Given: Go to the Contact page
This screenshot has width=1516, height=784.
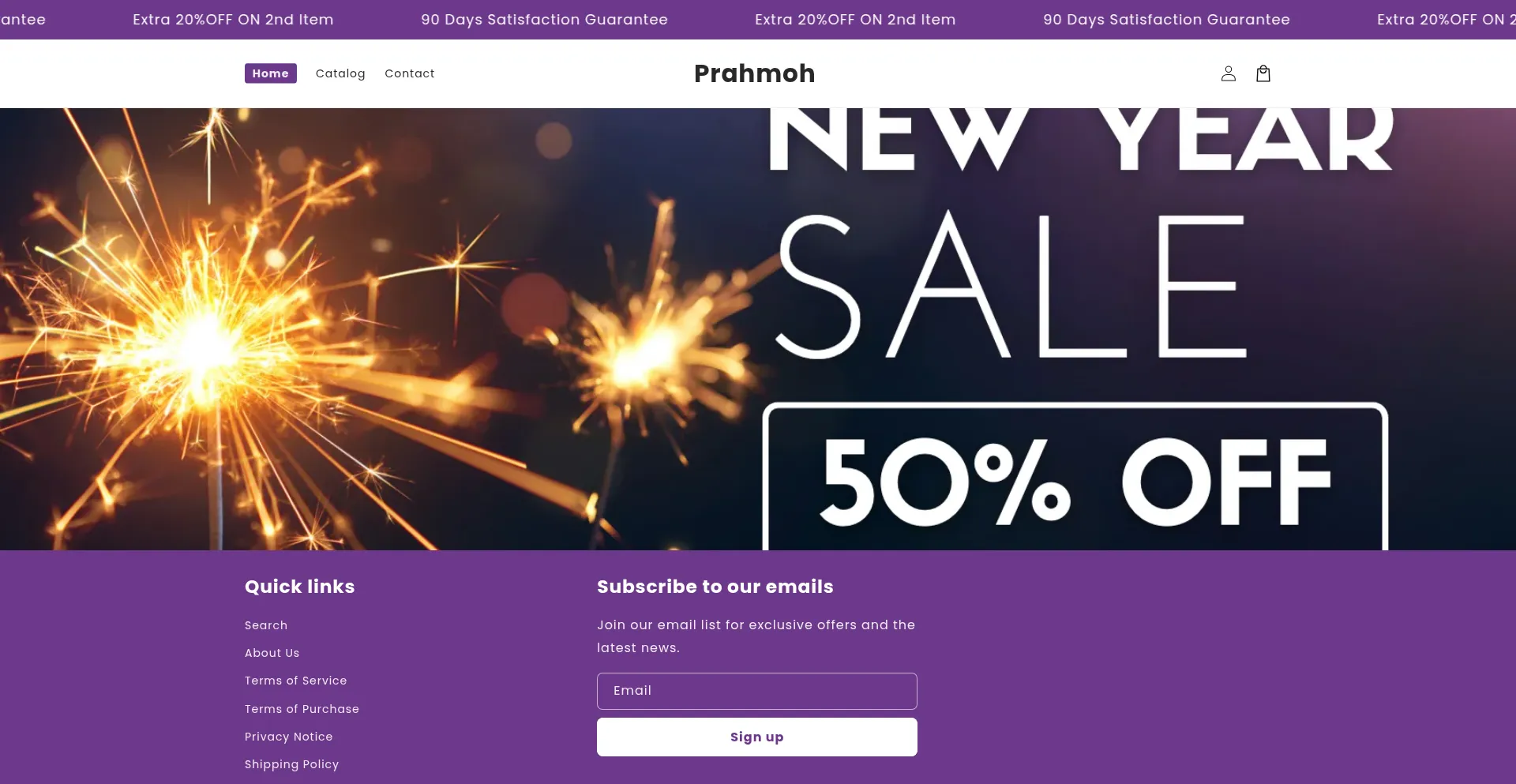Looking at the screenshot, I should point(409,73).
